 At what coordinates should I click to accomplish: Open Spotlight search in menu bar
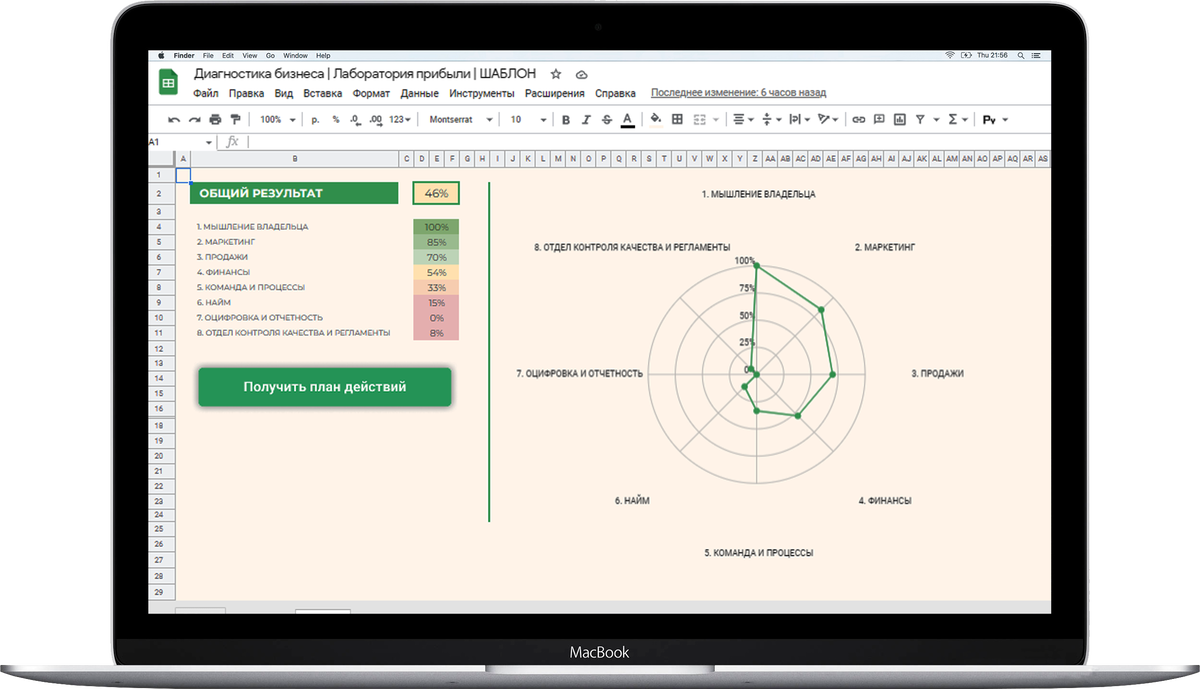(1021, 55)
